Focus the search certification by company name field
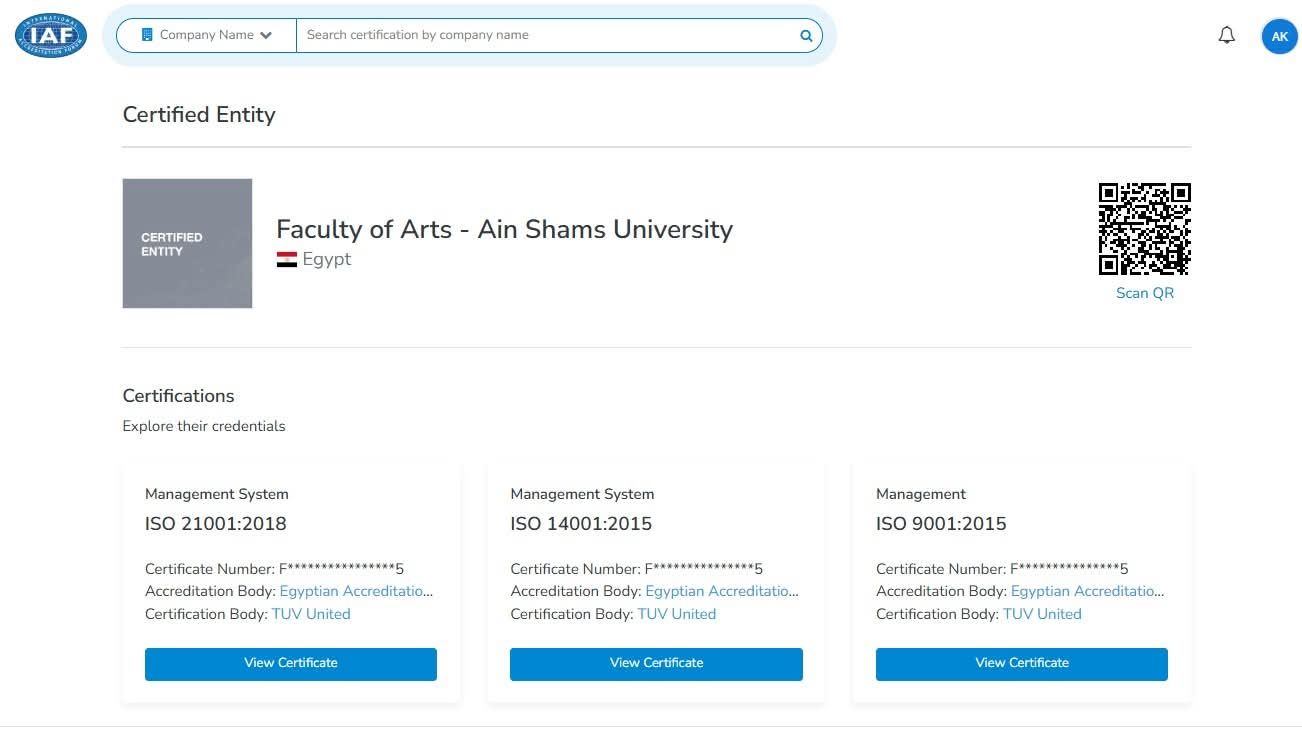Viewport: 1302px width, 748px height. coord(548,35)
